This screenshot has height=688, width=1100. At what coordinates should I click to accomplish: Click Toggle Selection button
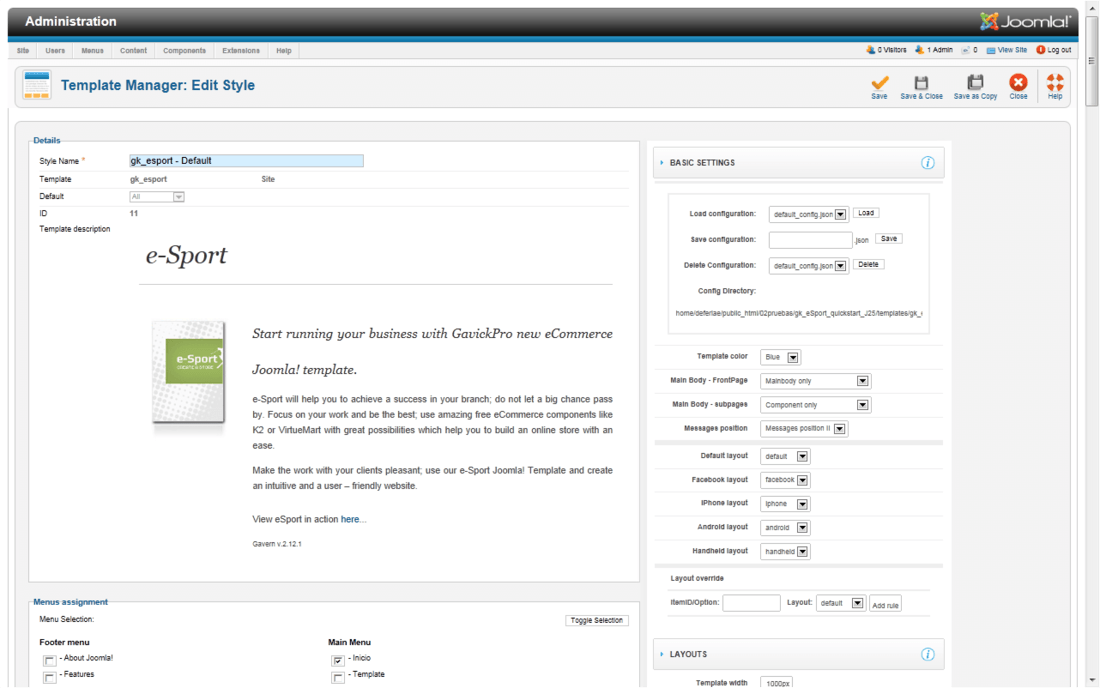[597, 621]
